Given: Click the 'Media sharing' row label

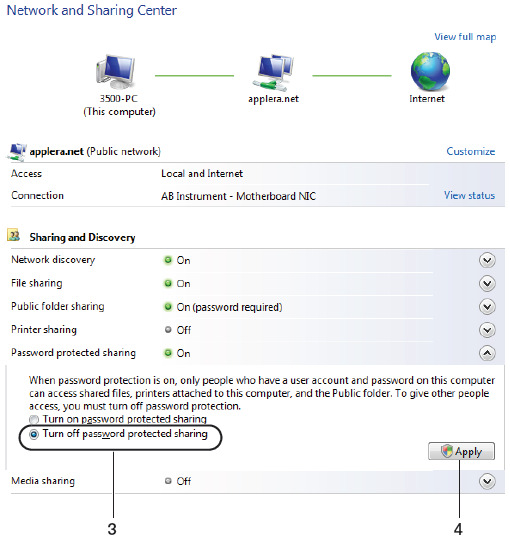Looking at the screenshot, I should (x=43, y=481).
